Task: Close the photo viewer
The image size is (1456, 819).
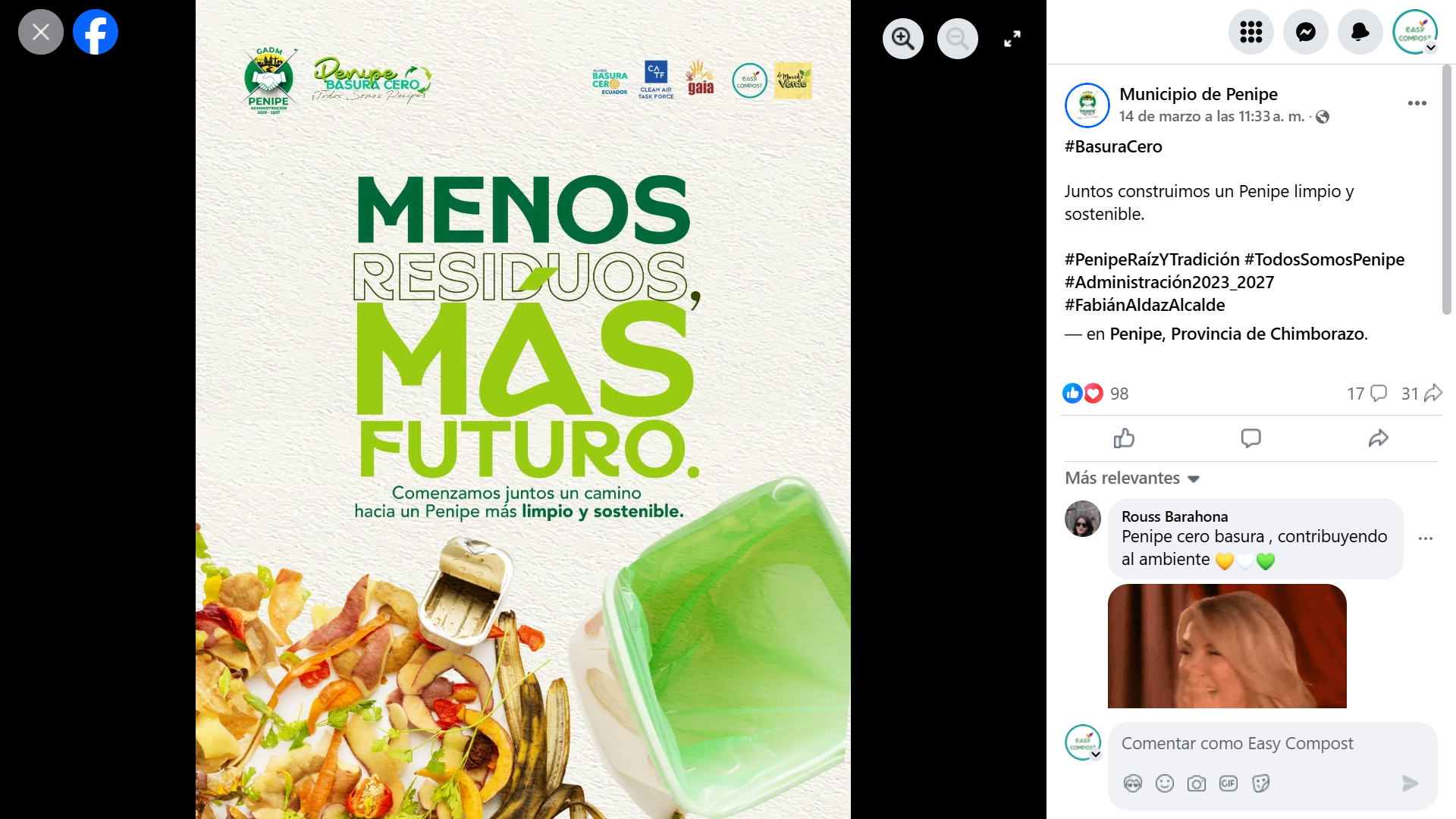Action: coord(41,32)
